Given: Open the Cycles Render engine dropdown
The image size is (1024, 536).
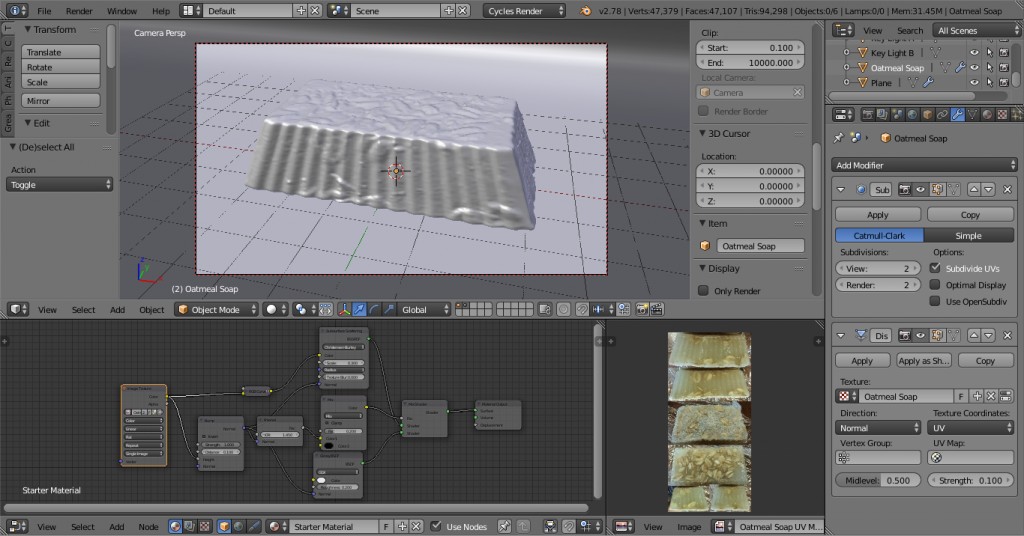Looking at the screenshot, I should pyautogui.click(x=524, y=11).
